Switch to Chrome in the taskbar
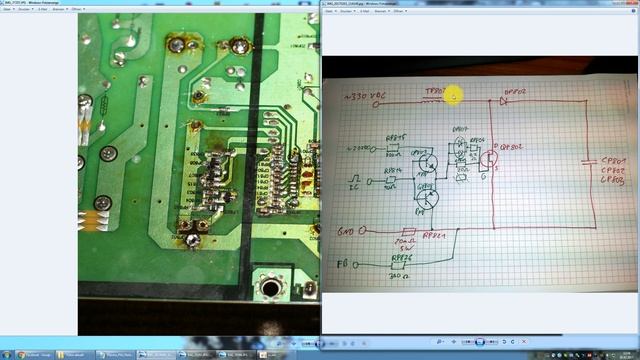Viewport: 640px width, 360px height. point(36,355)
